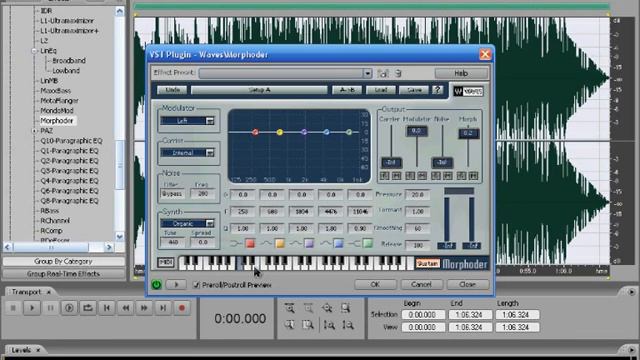Select Morphoder in effects list
This screenshot has height=360, width=640.
(x=57, y=121)
